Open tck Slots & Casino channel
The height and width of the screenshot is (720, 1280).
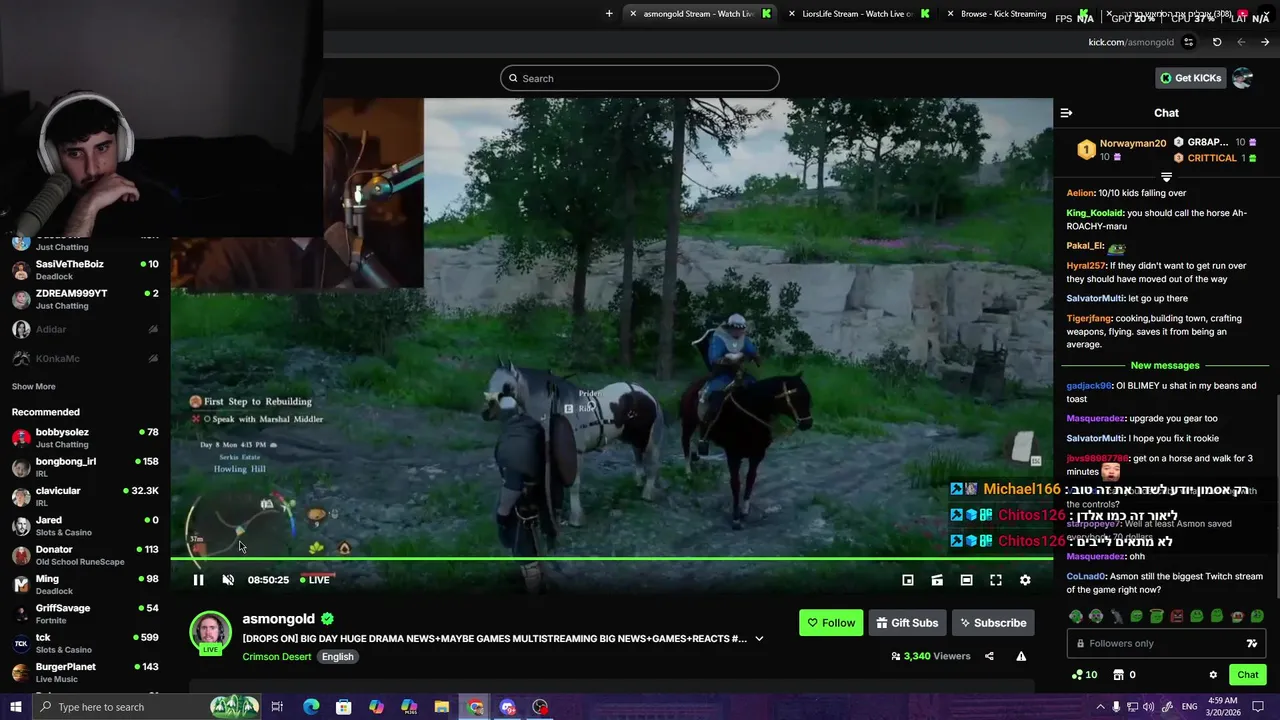point(85,643)
